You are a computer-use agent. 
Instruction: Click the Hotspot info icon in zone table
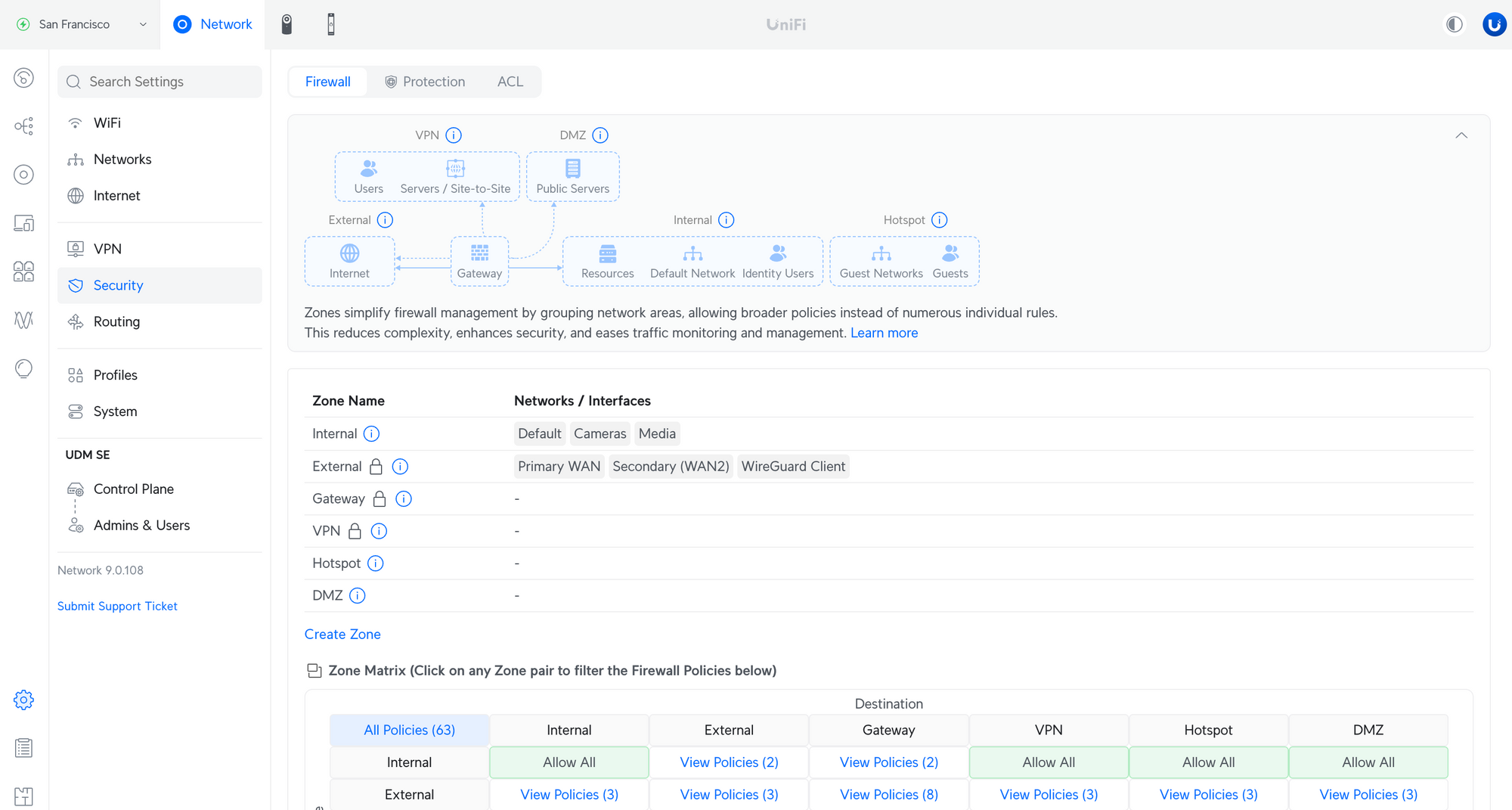[x=376, y=563]
